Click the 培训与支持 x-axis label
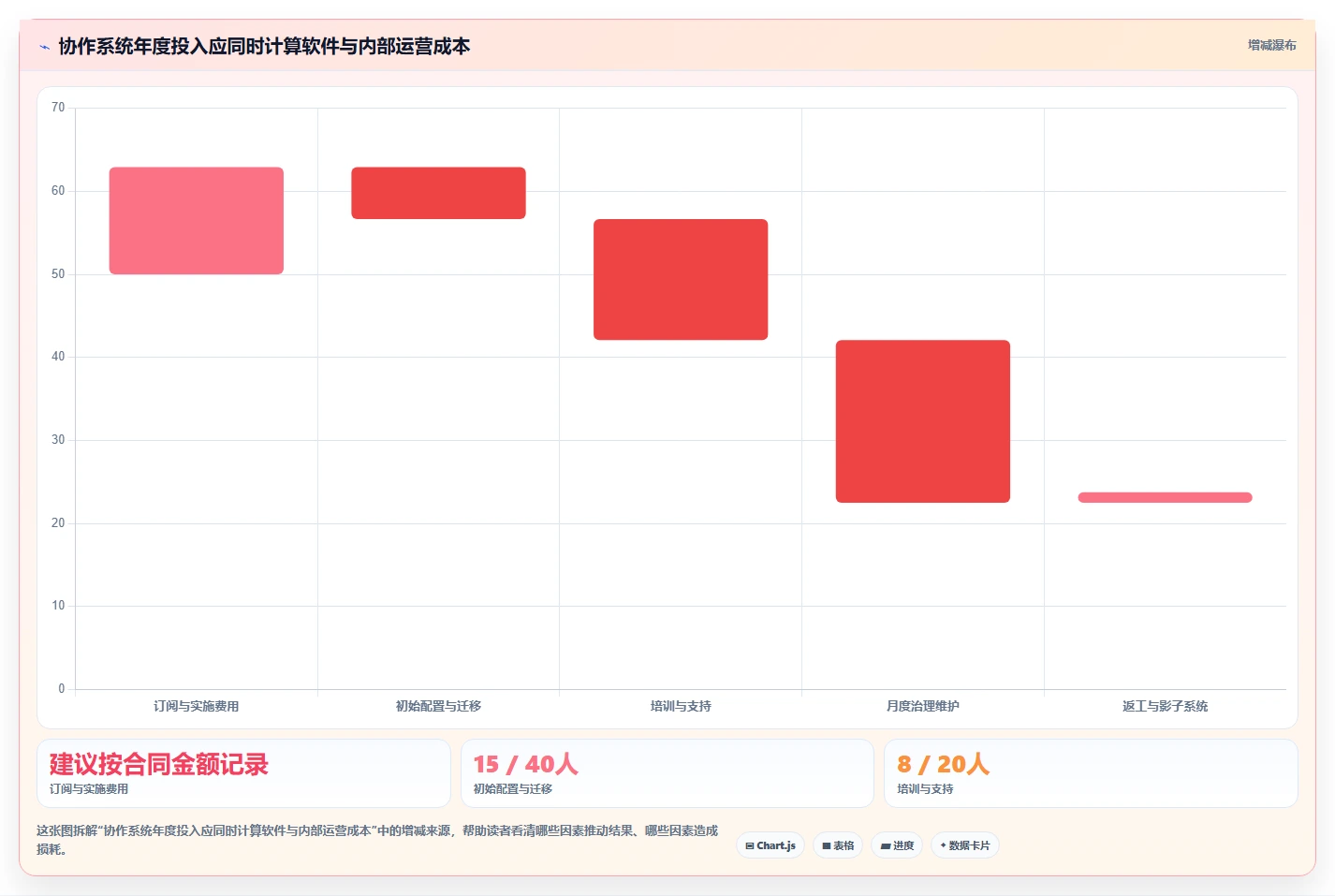Viewport: 1335px width, 896px height. point(681,706)
